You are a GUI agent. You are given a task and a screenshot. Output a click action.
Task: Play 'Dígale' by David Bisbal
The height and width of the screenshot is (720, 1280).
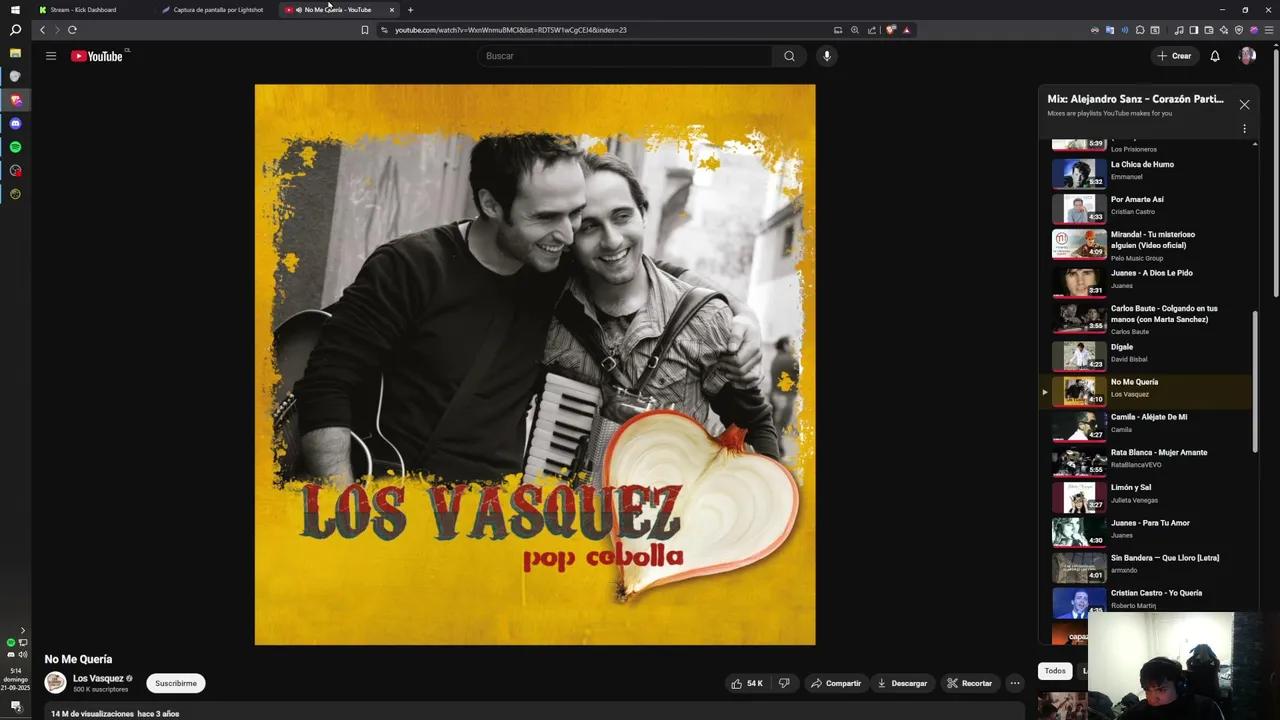(x=1145, y=355)
